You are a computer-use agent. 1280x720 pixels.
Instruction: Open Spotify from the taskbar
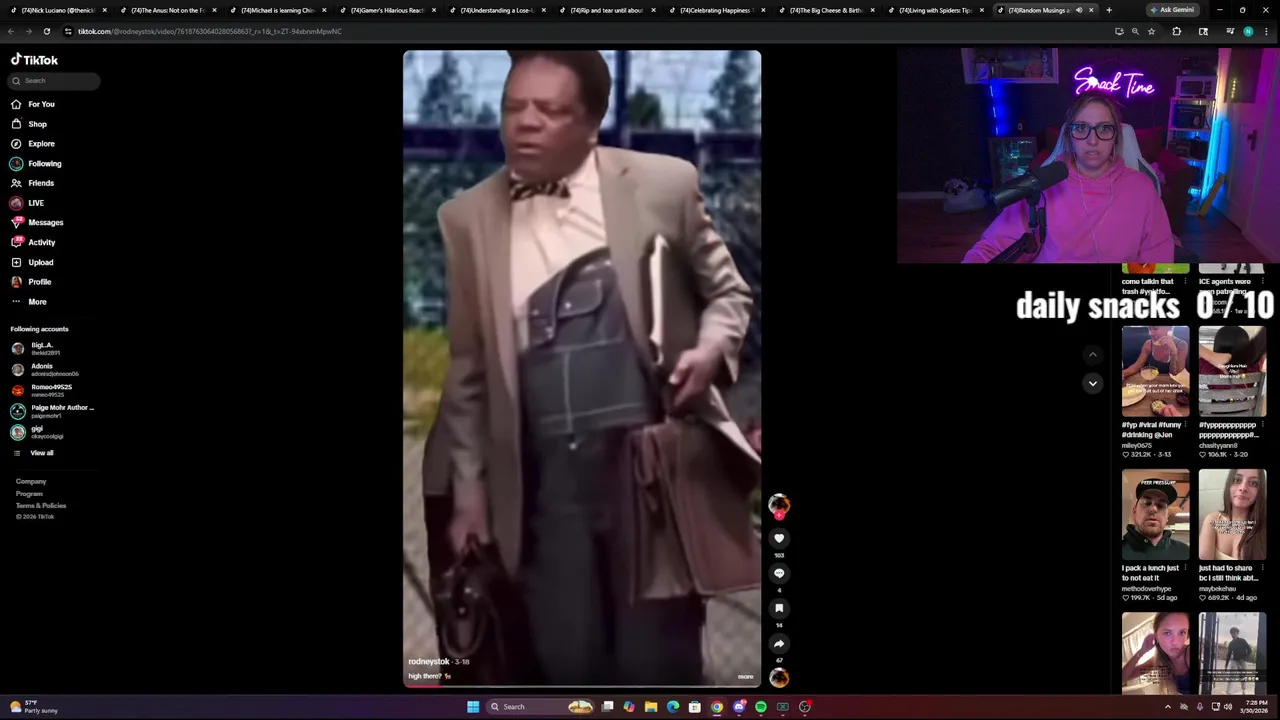761,707
